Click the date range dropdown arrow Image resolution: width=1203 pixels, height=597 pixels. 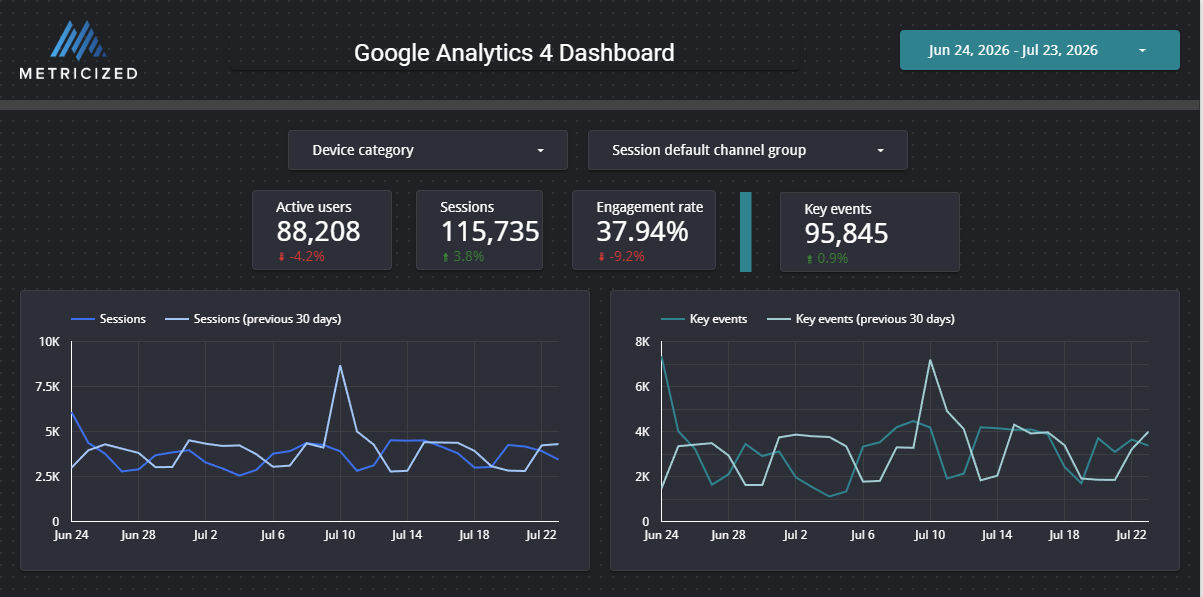click(1142, 50)
